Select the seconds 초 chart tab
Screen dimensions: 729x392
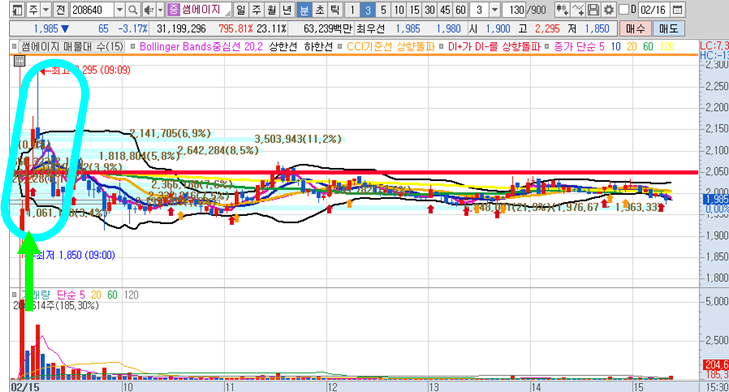click(x=320, y=9)
